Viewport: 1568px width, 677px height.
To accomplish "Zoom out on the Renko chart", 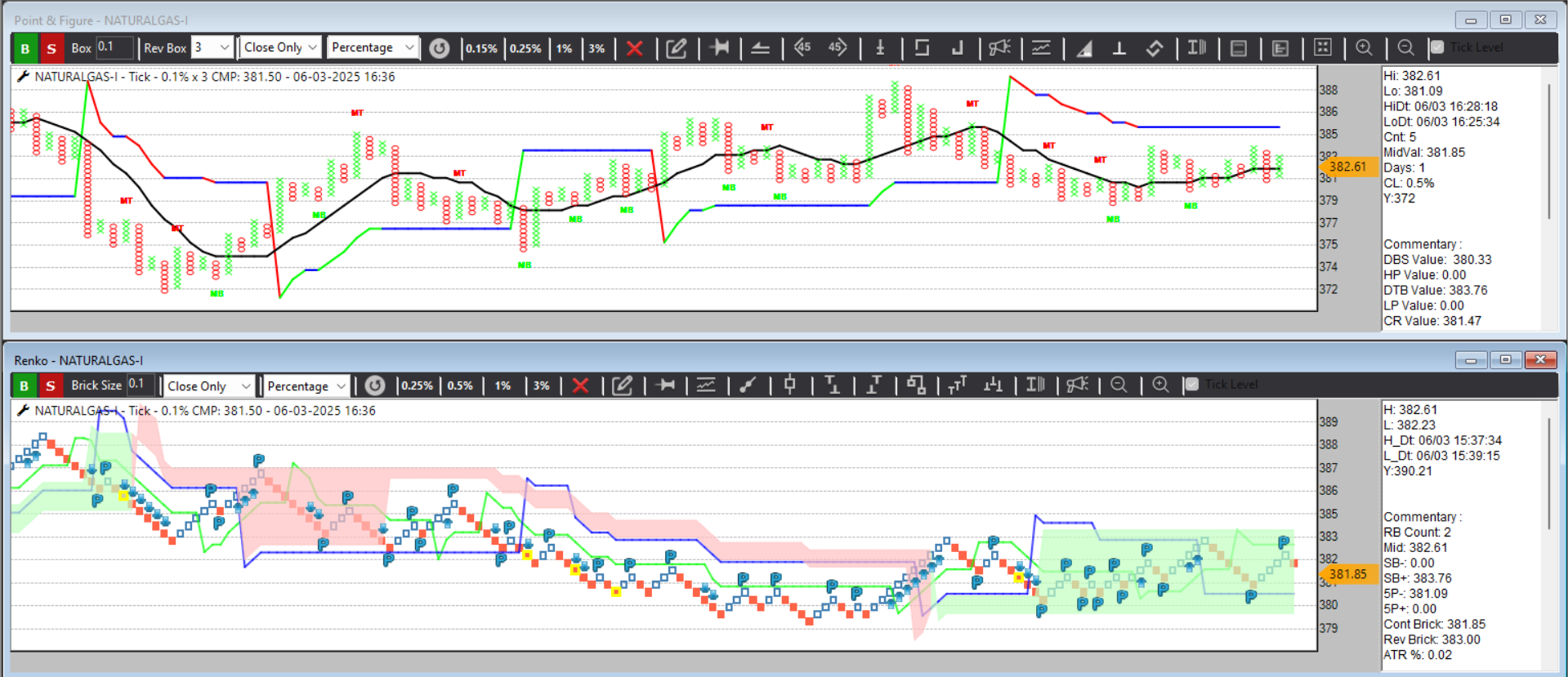I will point(1119,385).
